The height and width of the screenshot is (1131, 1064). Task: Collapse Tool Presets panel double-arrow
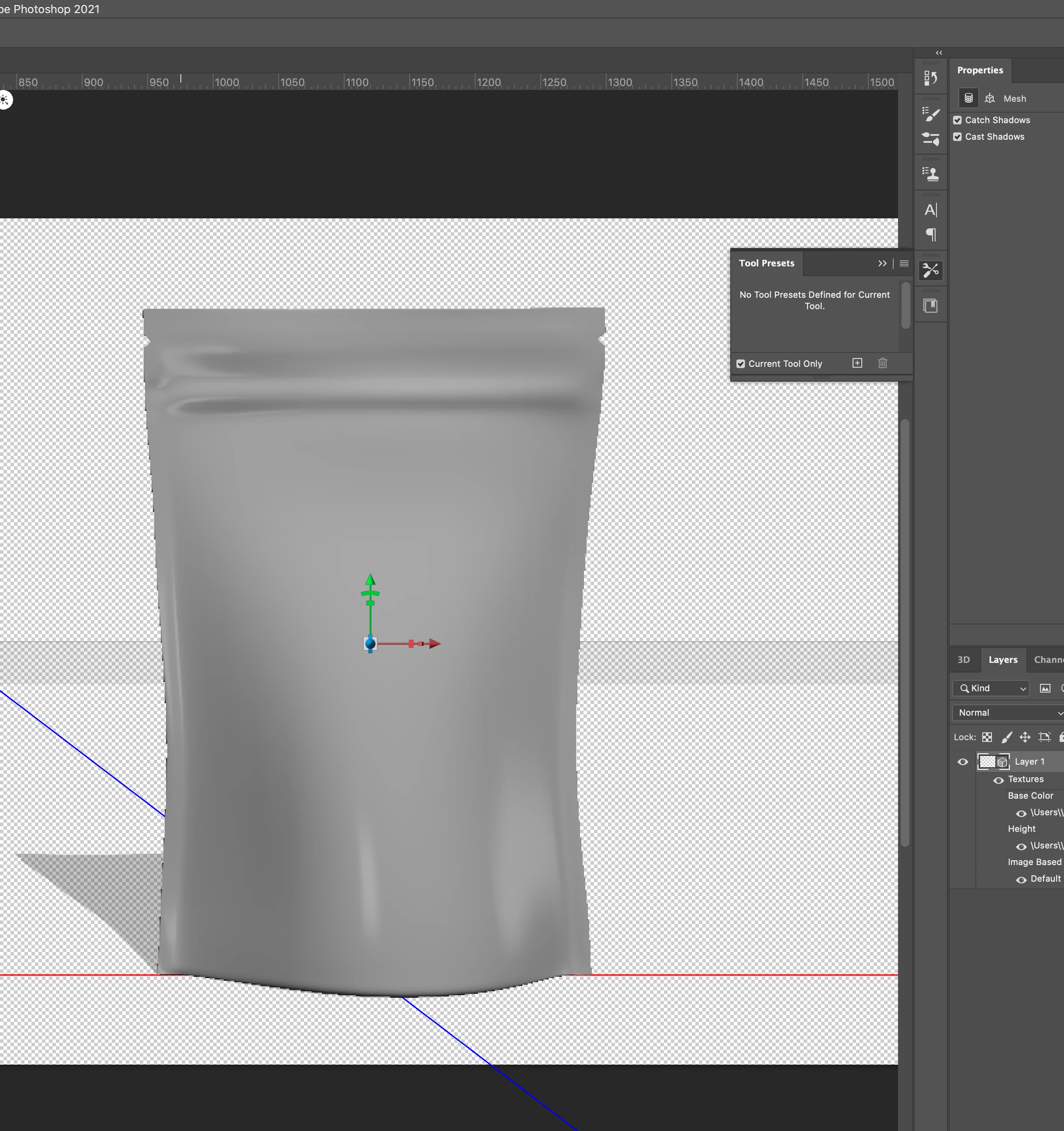tap(882, 263)
